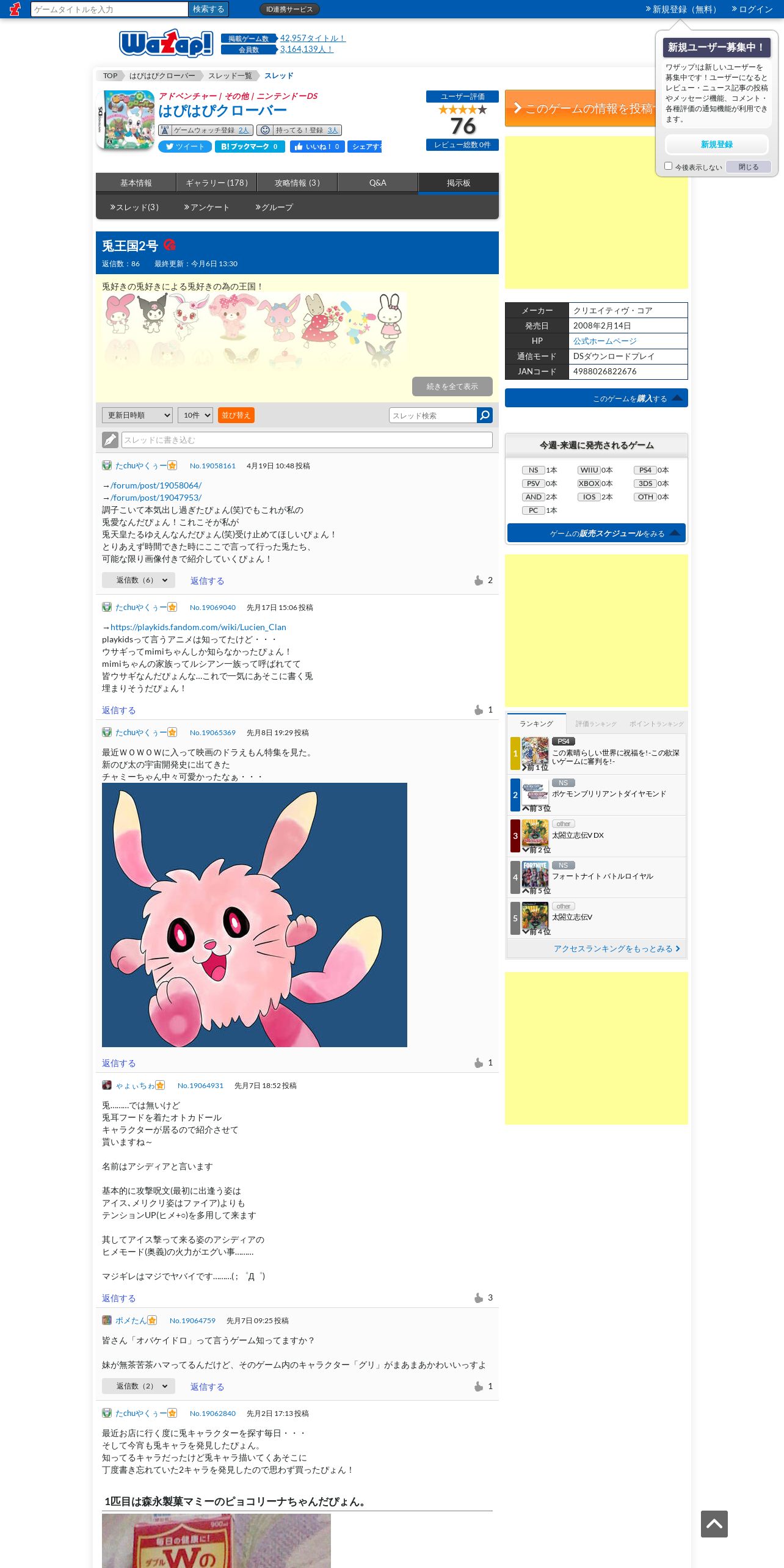Focus the スレッド検索 input field

pos(433,415)
